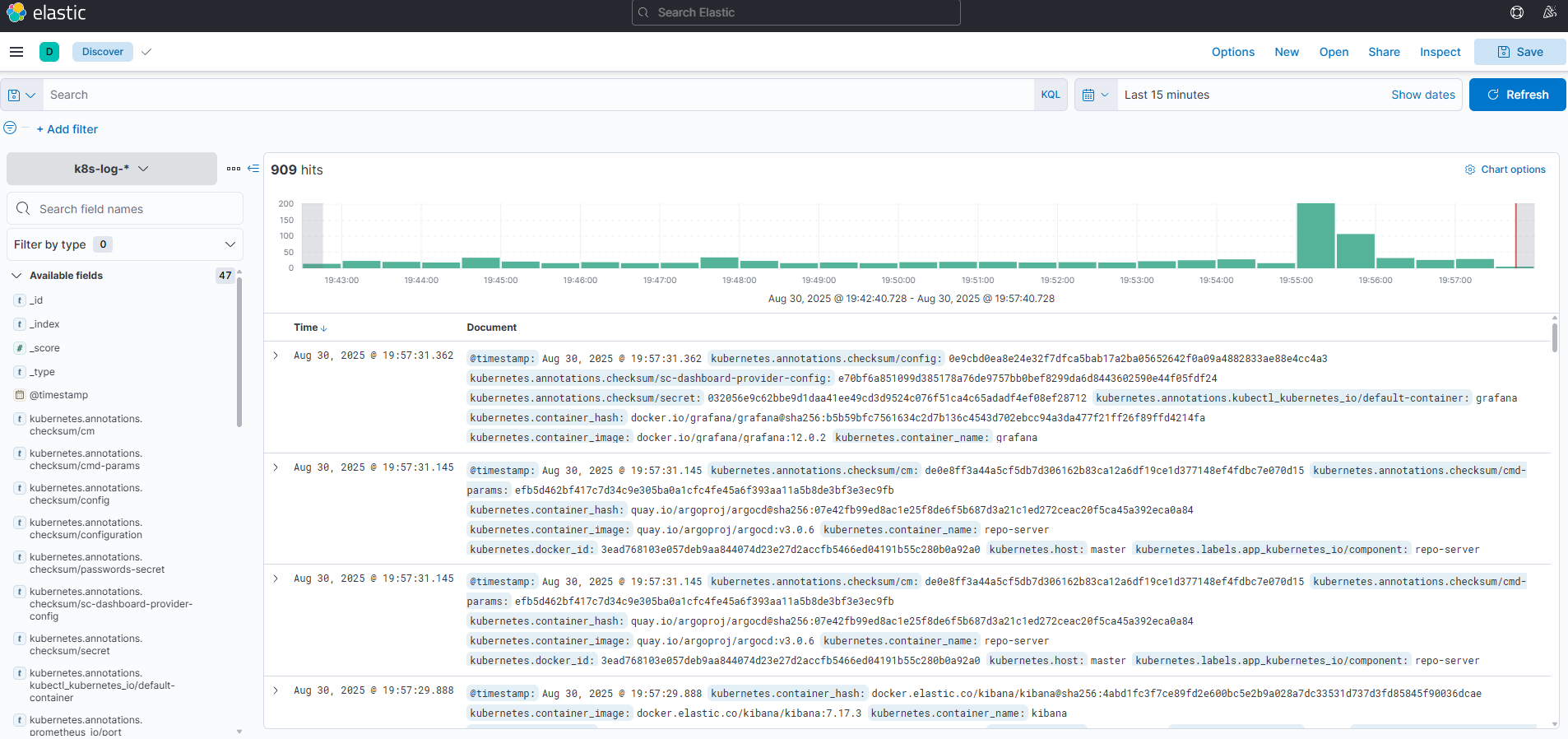Click the tallest histogram bar at 19:55
1568x739 pixels.
tap(1315, 235)
